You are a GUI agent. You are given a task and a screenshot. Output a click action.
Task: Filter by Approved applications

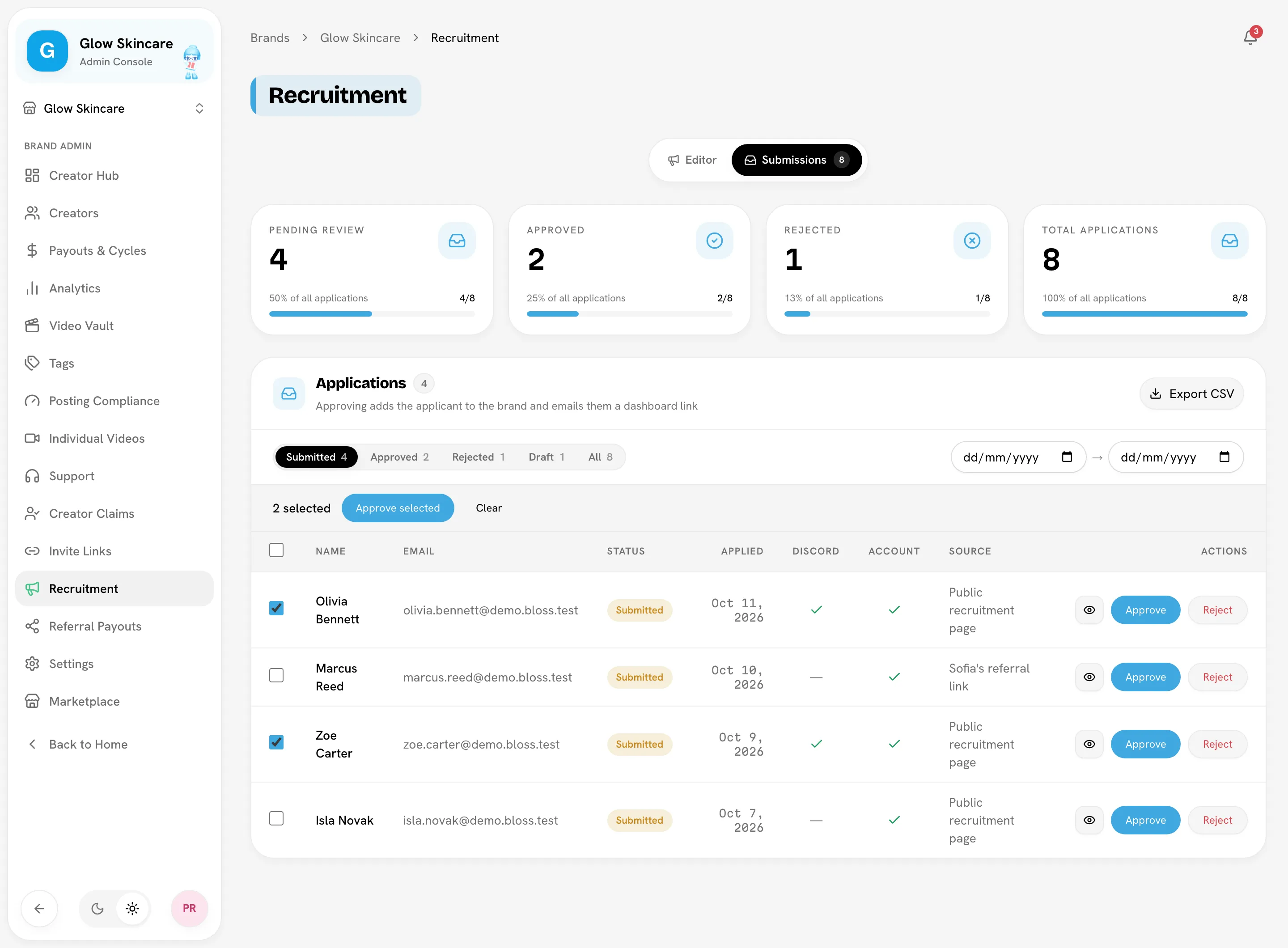point(399,457)
